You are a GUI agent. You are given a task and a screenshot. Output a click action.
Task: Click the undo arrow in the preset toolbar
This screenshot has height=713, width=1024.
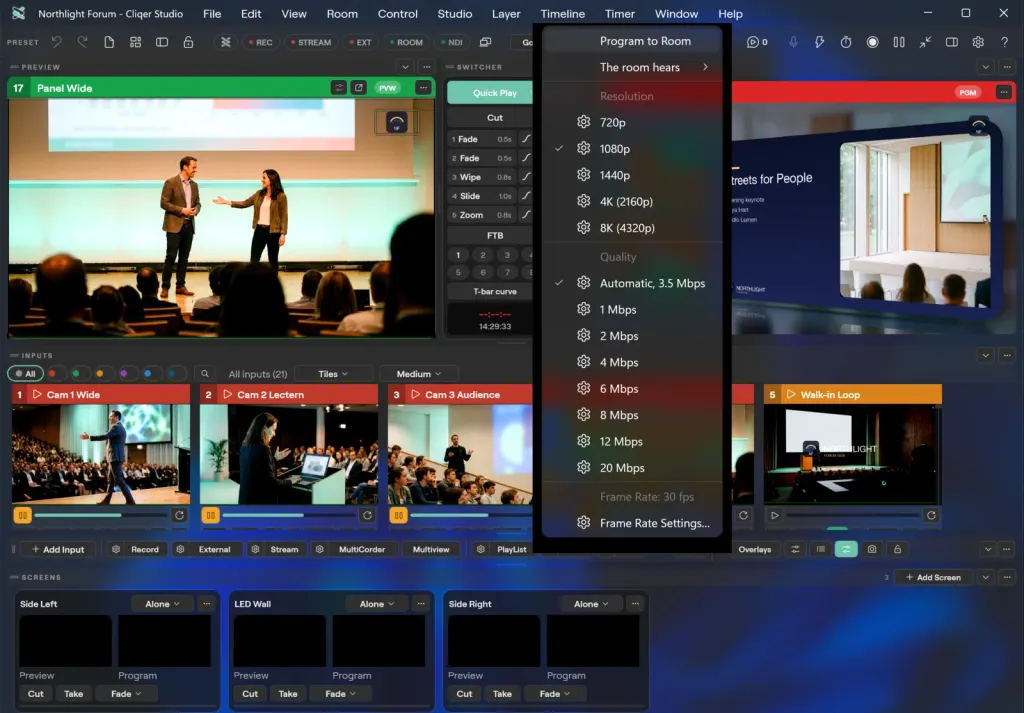57,42
